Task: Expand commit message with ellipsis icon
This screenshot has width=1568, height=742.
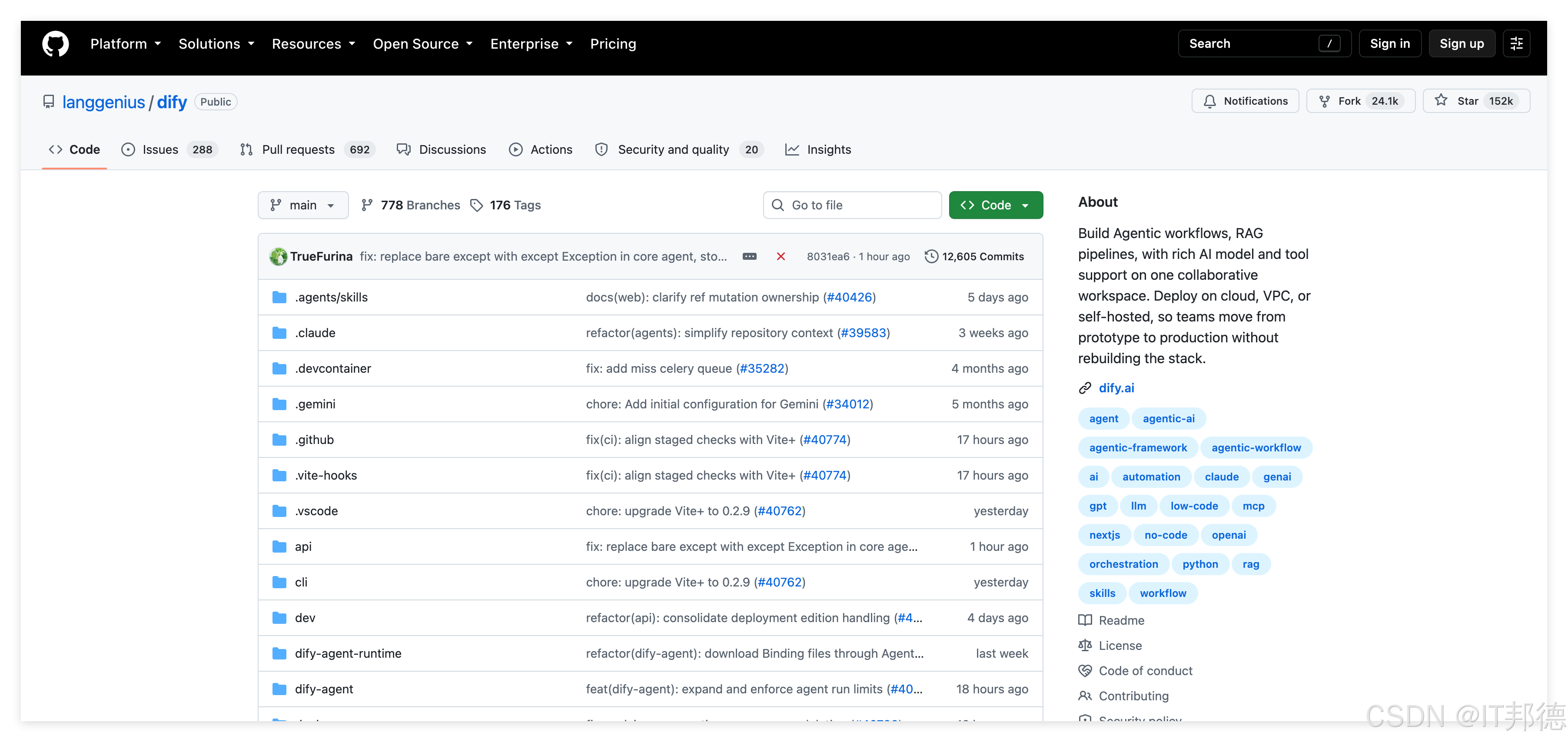Action: pyautogui.click(x=749, y=256)
